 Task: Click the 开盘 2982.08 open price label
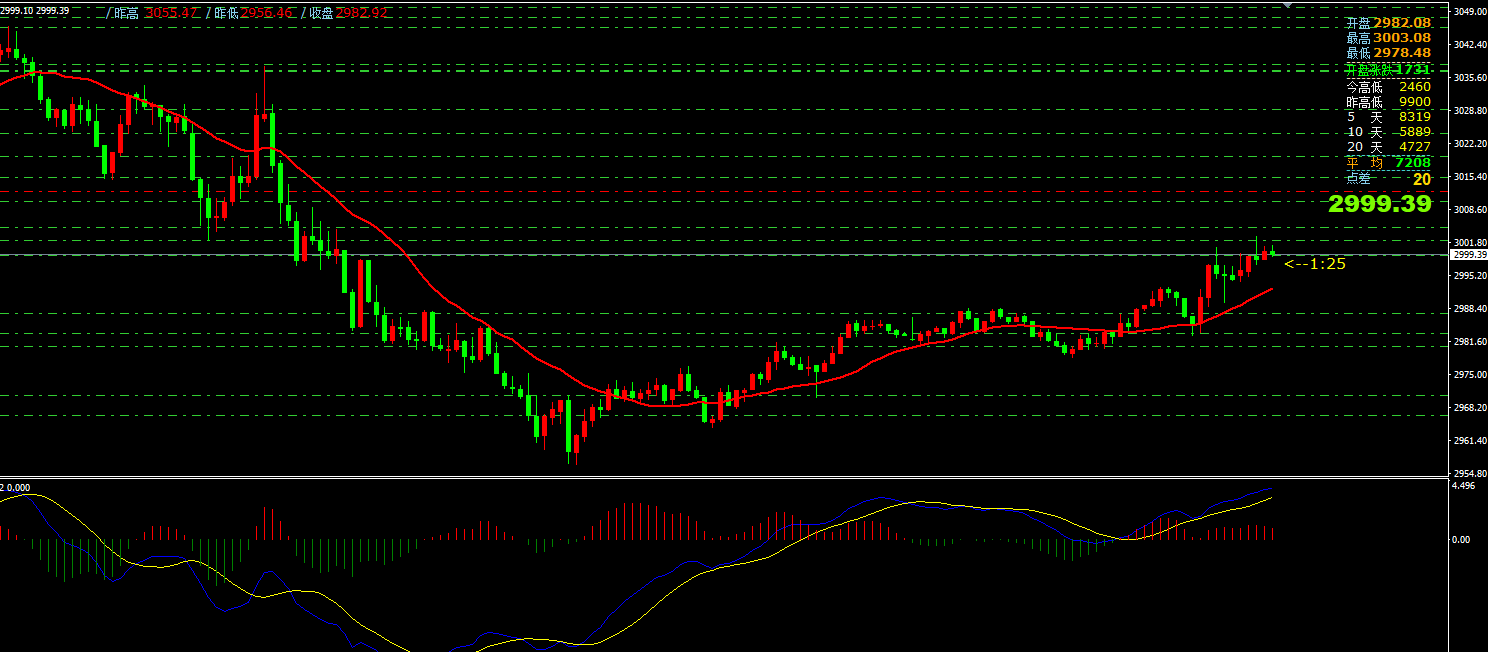[x=1388, y=22]
